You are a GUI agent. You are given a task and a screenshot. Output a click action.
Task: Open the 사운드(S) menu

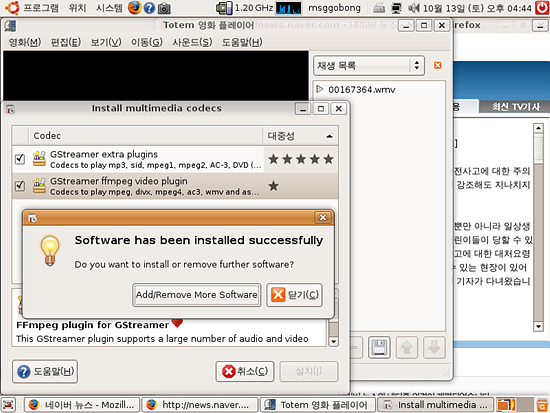[192, 42]
